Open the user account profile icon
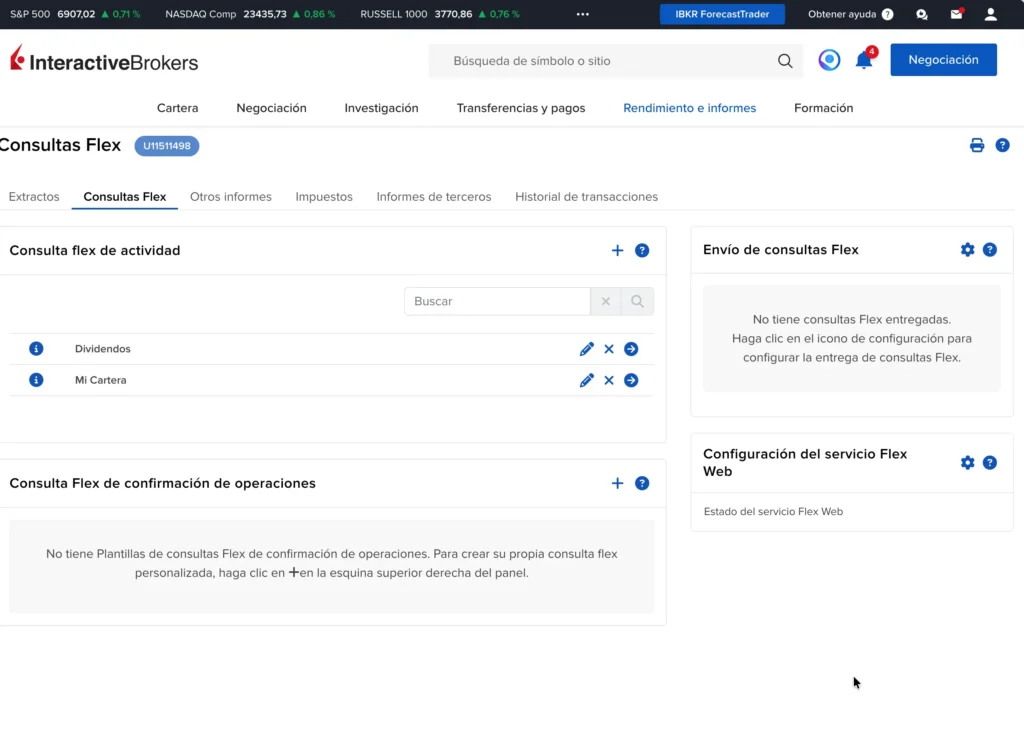The height and width of the screenshot is (734, 1024). [x=990, y=14]
